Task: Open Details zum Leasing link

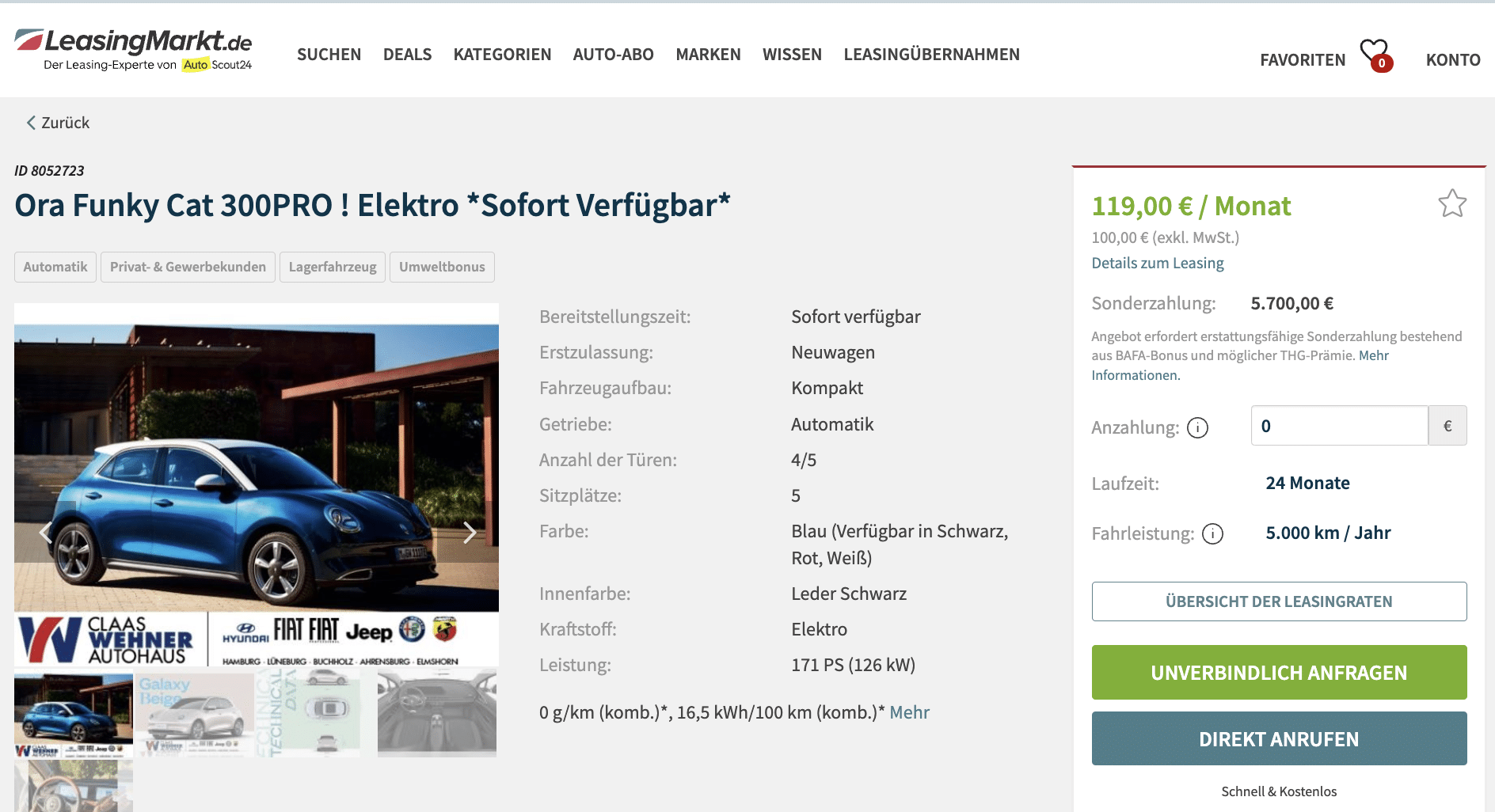Action: point(1158,263)
